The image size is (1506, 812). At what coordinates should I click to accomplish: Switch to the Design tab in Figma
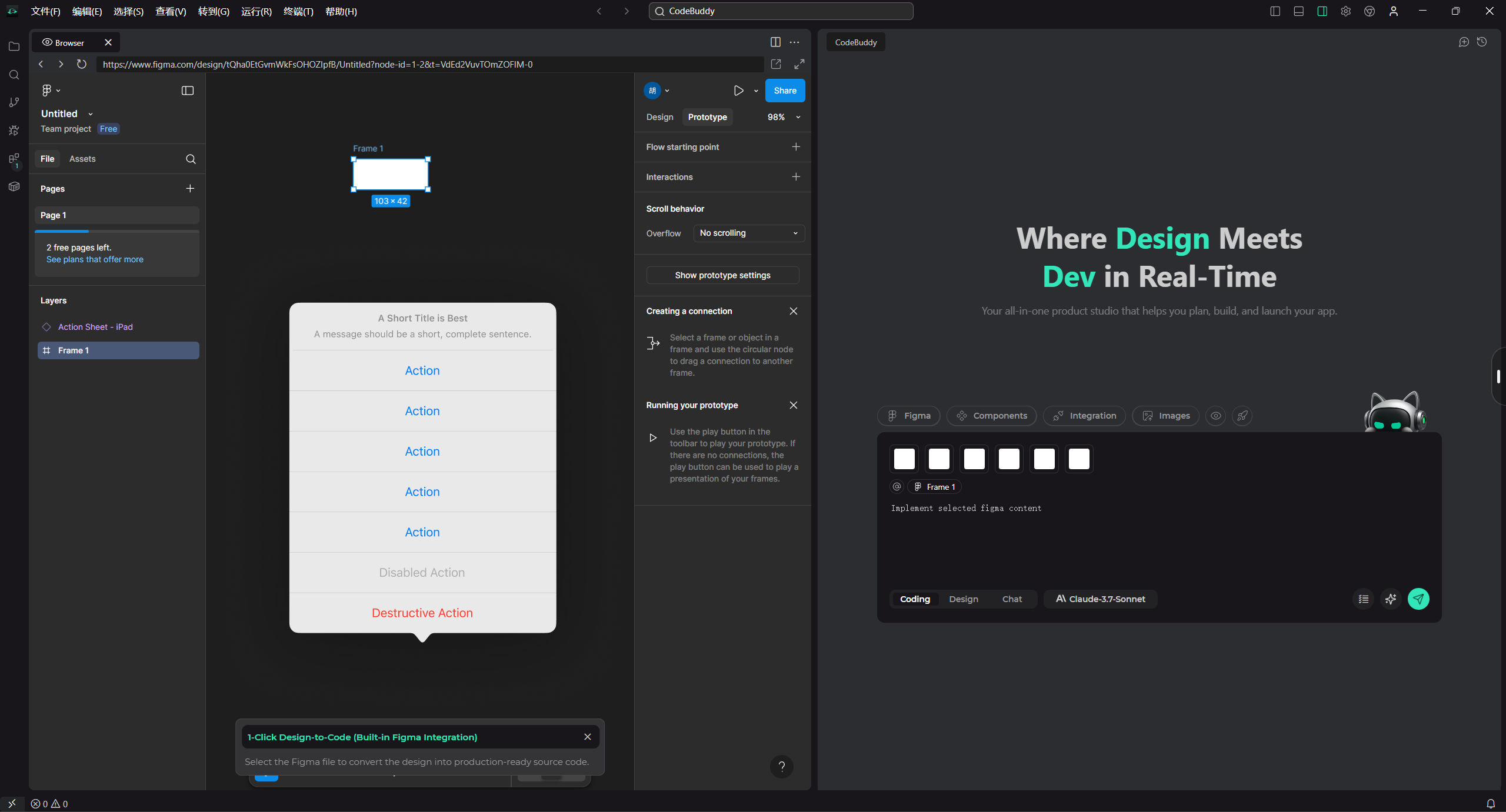click(x=659, y=117)
